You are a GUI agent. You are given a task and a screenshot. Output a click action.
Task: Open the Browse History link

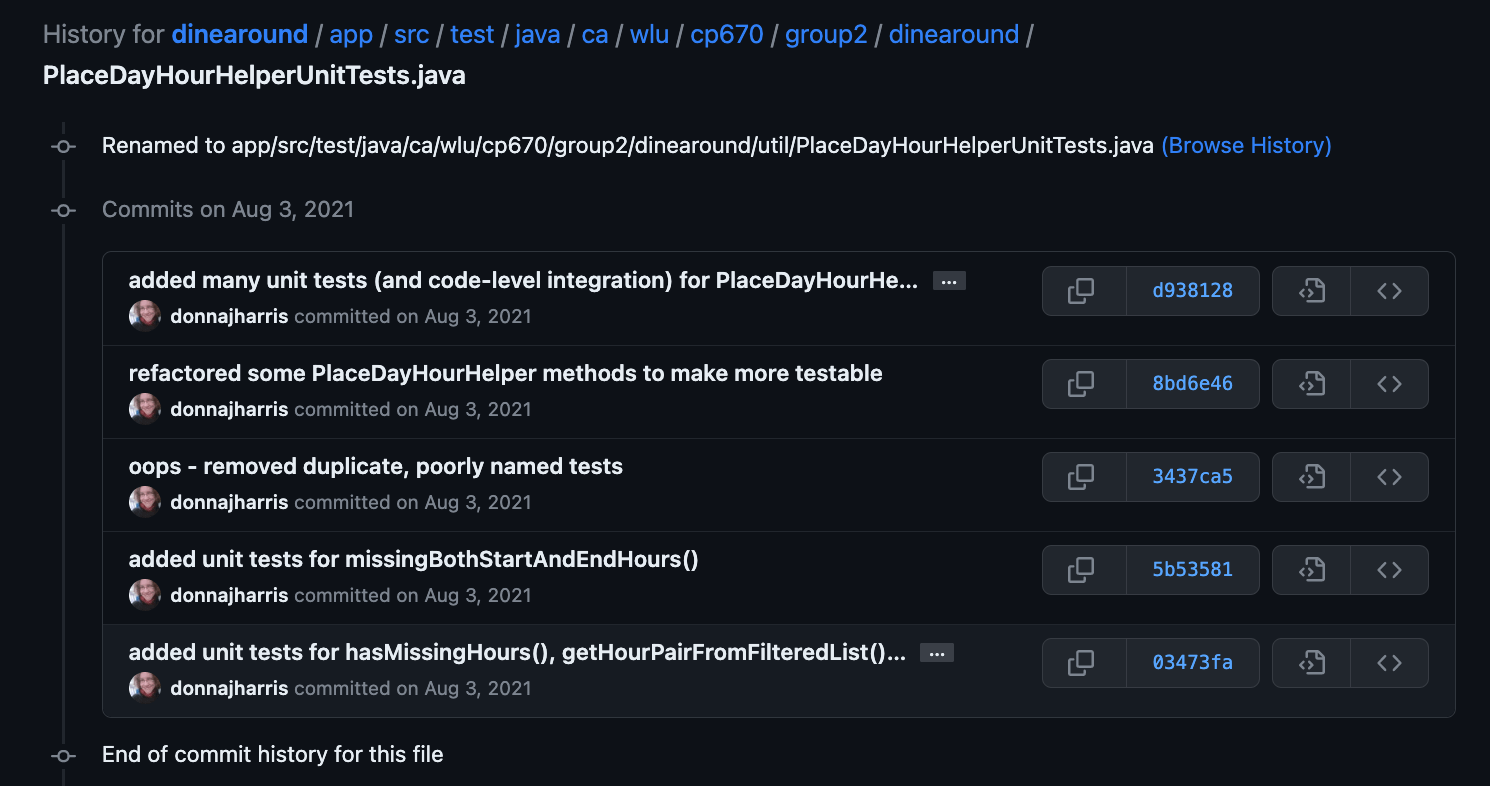tap(1246, 145)
